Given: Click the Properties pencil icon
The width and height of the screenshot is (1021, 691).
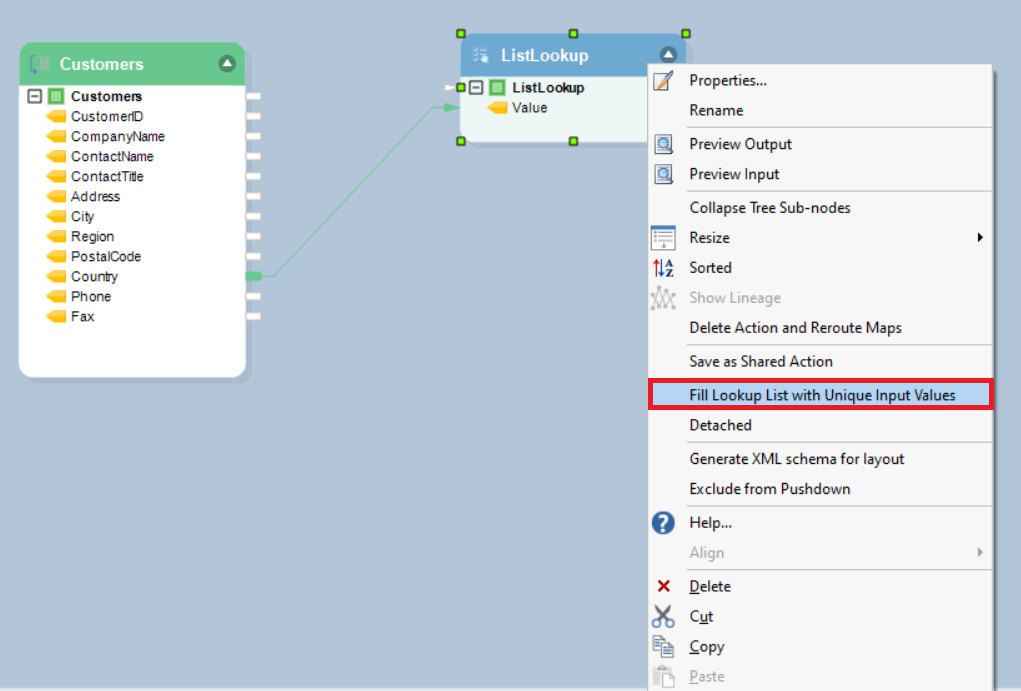Looking at the screenshot, I should (x=663, y=81).
